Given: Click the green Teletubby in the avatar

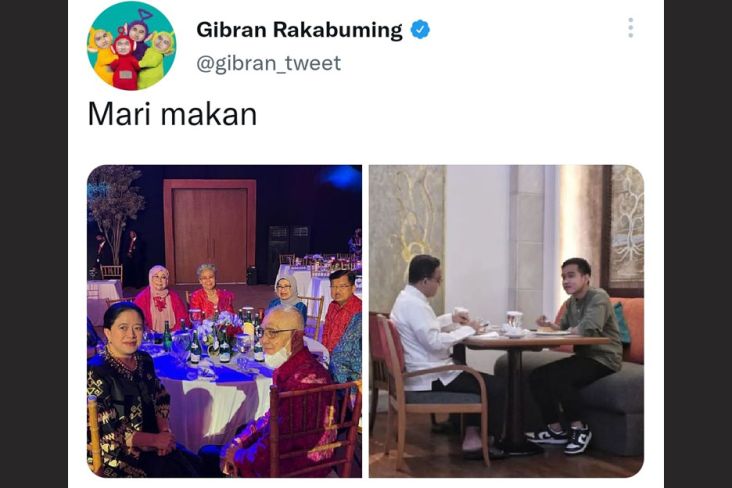Looking at the screenshot, I should (157, 58).
